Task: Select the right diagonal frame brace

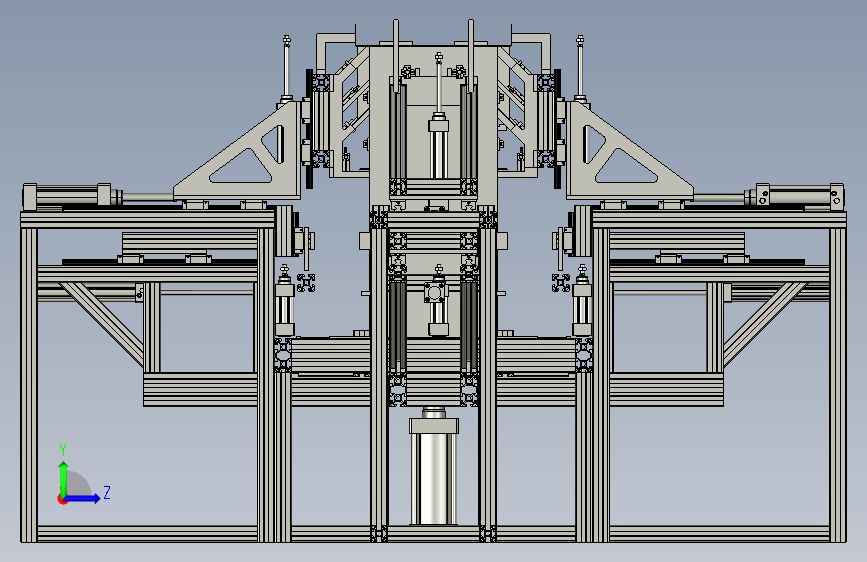Action: pyautogui.click(x=765, y=324)
